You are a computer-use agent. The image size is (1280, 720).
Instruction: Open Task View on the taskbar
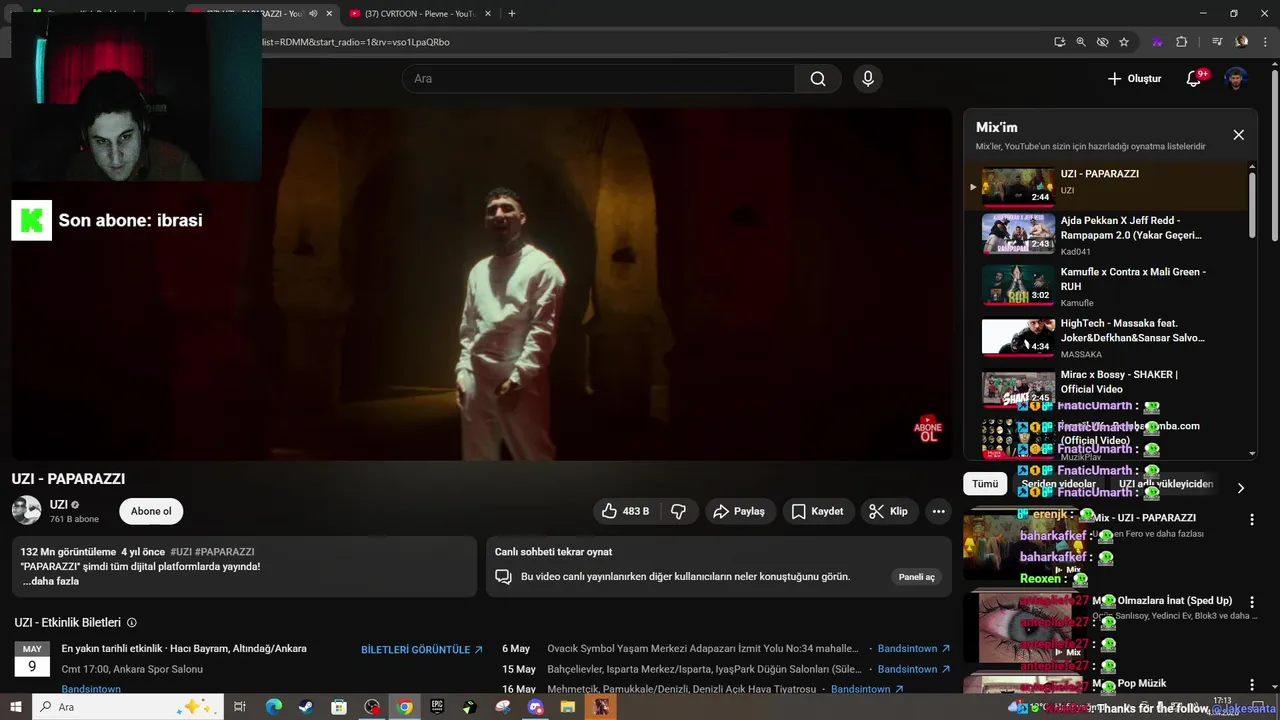pos(240,707)
